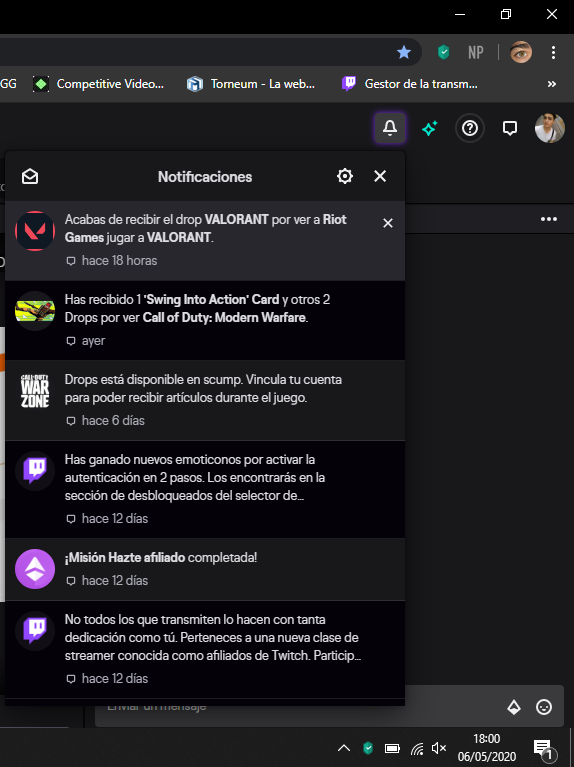Open Chrome three-dot menu

(553, 52)
